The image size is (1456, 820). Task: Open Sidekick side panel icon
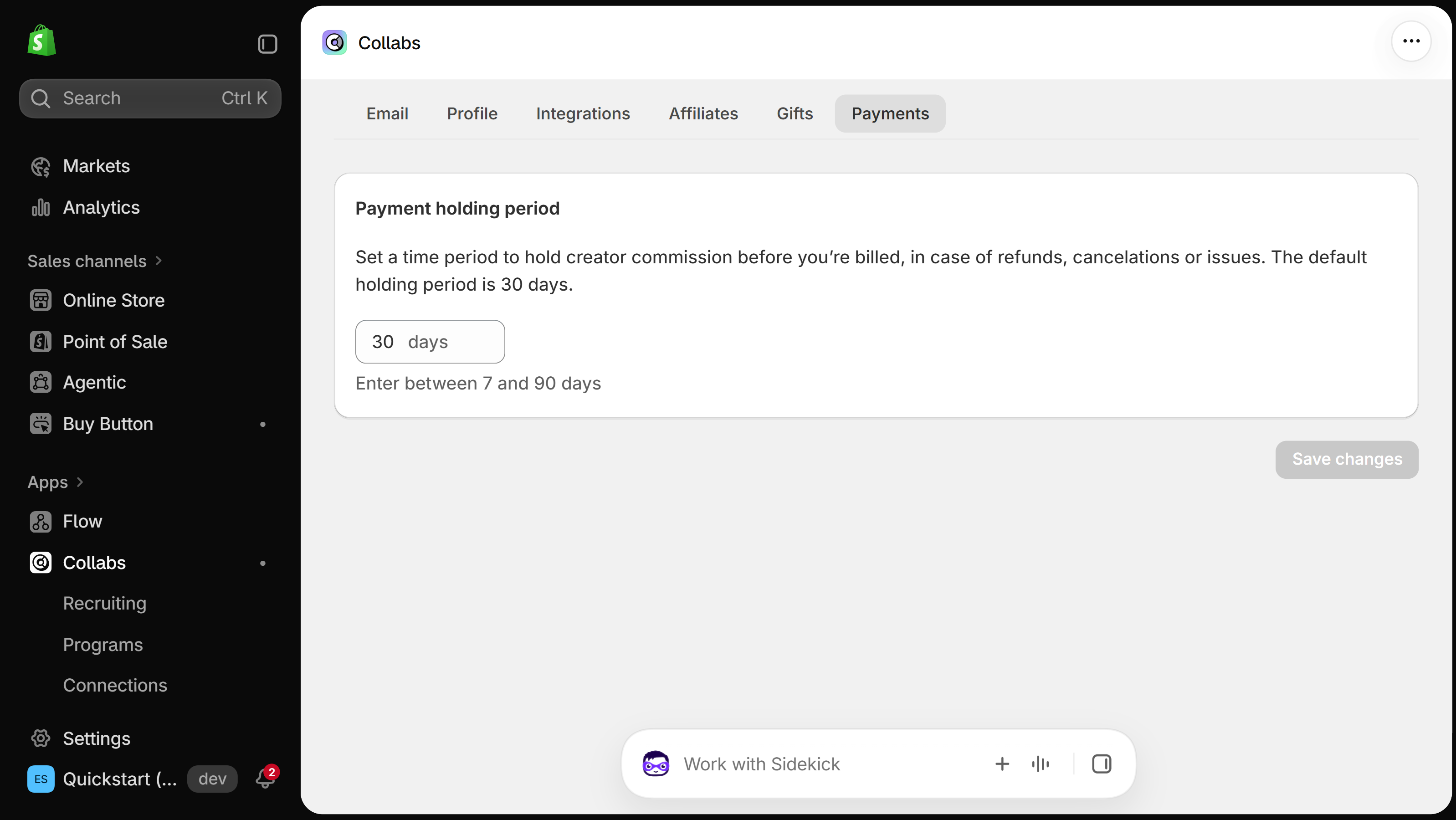tap(1102, 764)
